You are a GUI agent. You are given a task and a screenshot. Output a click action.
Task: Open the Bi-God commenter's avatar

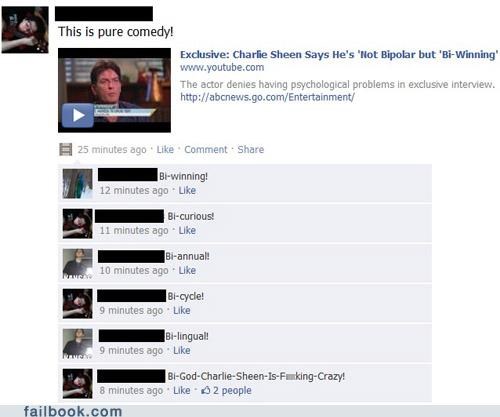[78, 384]
